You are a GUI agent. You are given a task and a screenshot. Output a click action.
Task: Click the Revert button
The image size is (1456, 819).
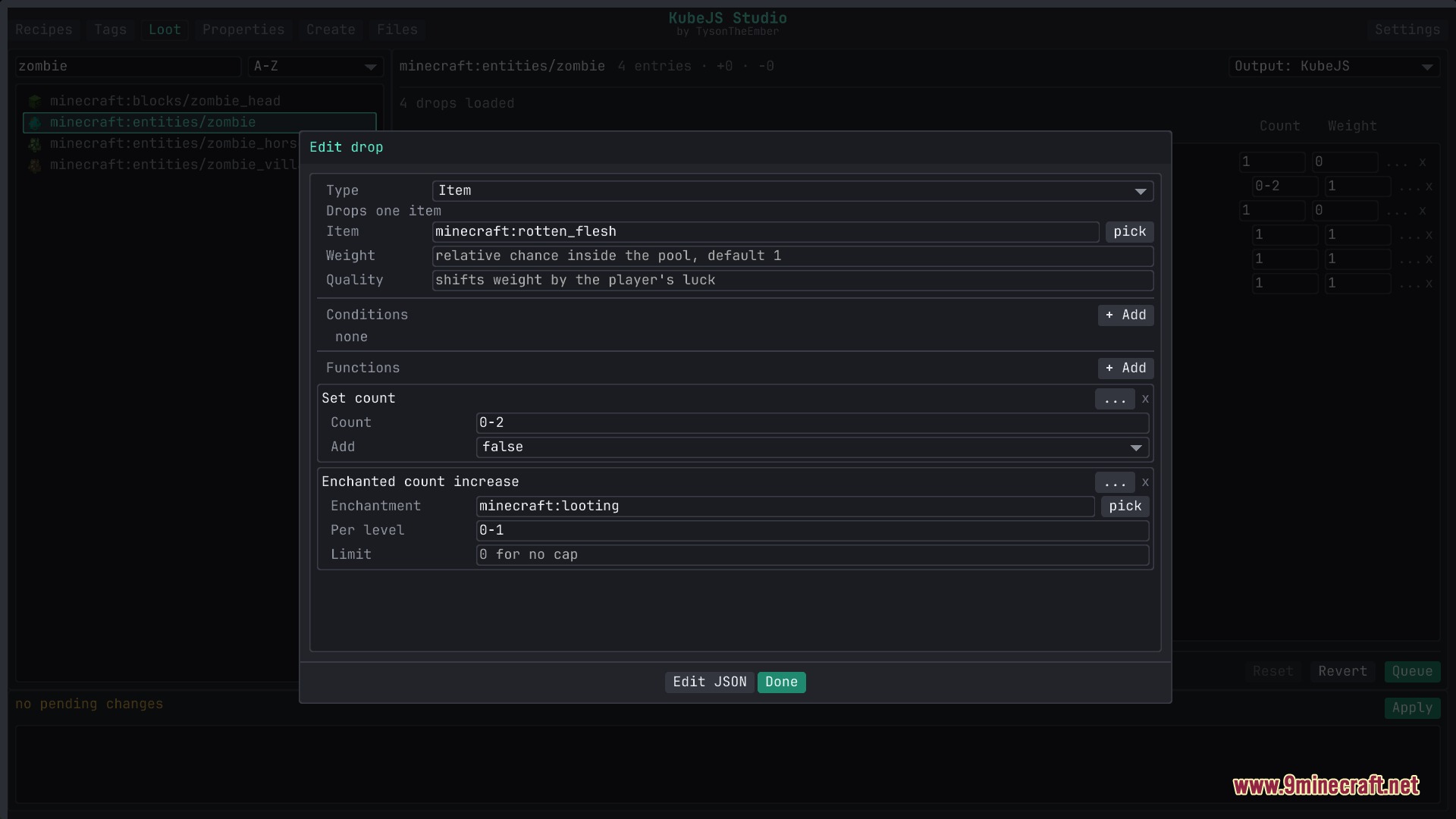(1342, 672)
